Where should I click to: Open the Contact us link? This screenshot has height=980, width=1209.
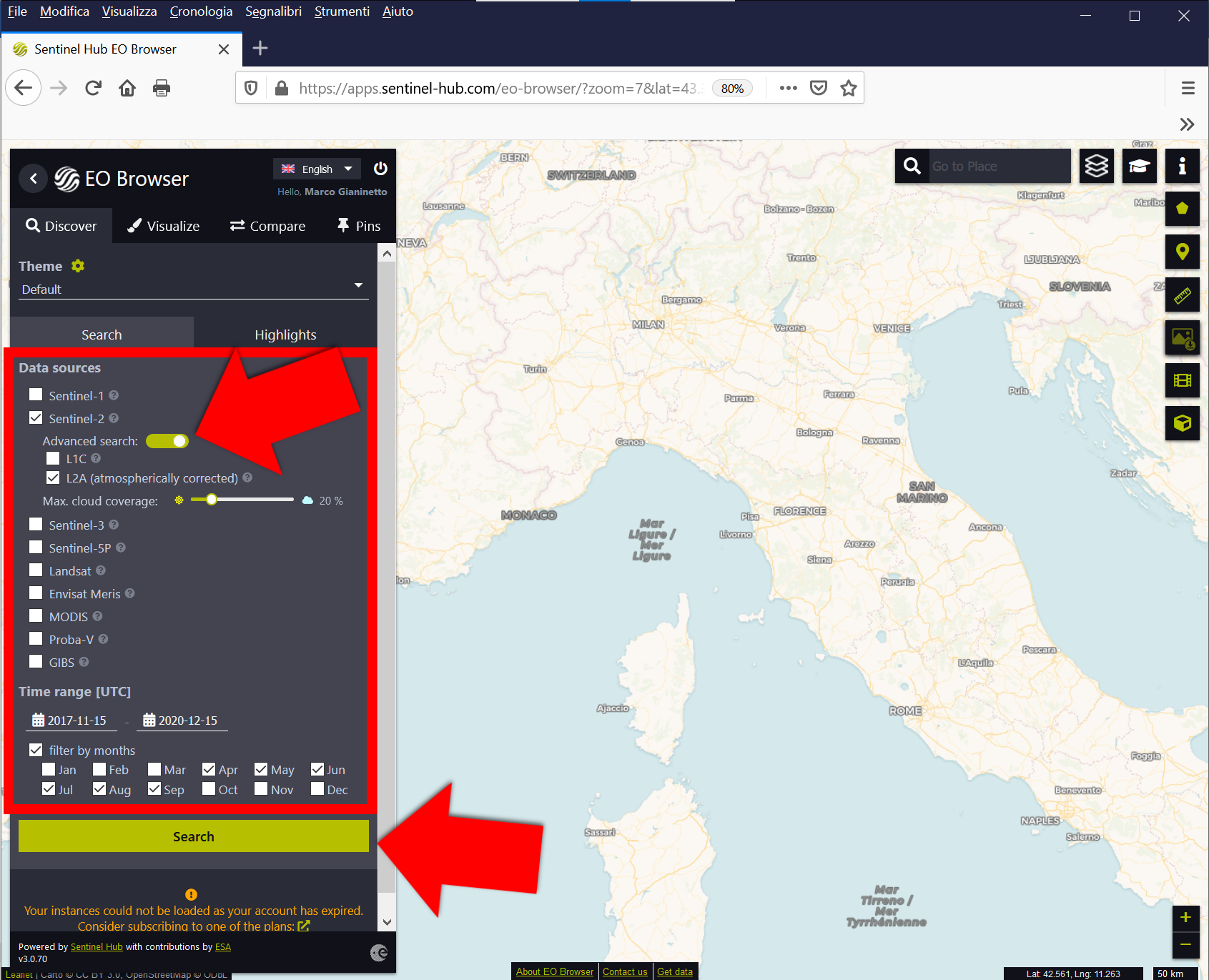click(625, 971)
